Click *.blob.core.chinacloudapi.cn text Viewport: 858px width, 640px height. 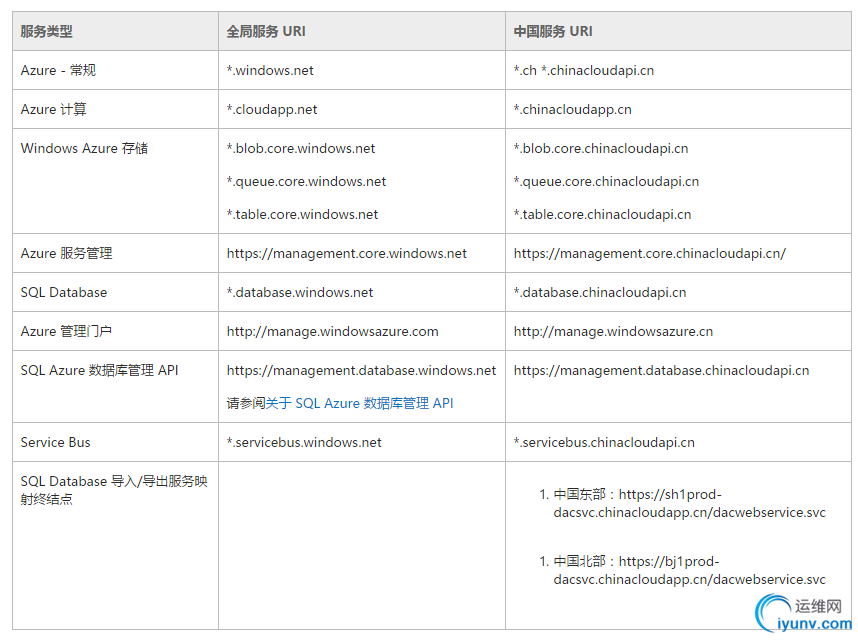pyautogui.click(x=601, y=148)
